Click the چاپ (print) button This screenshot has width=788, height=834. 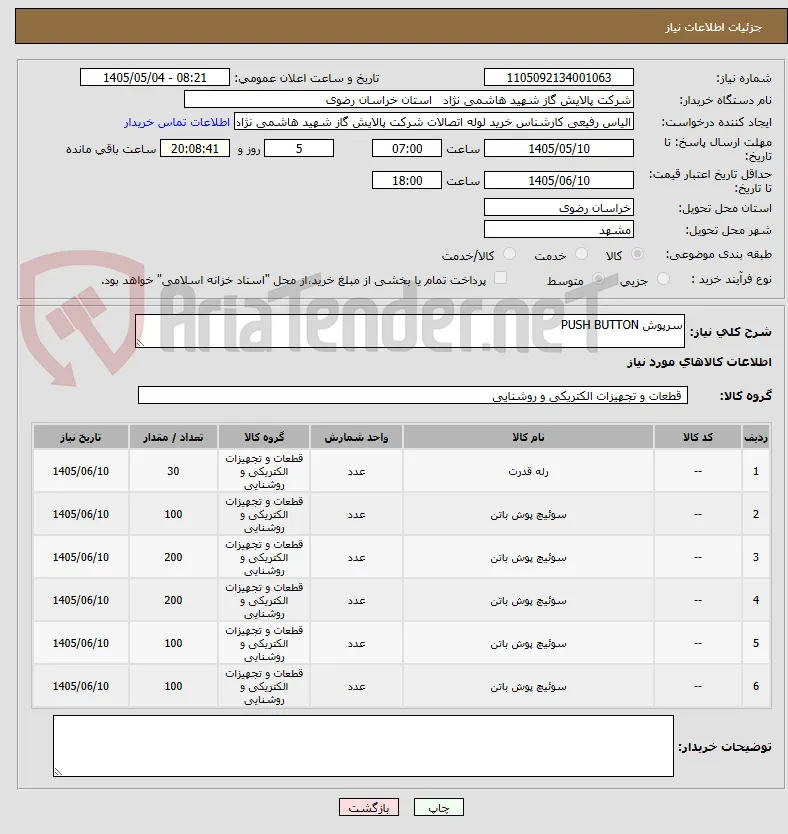439,807
